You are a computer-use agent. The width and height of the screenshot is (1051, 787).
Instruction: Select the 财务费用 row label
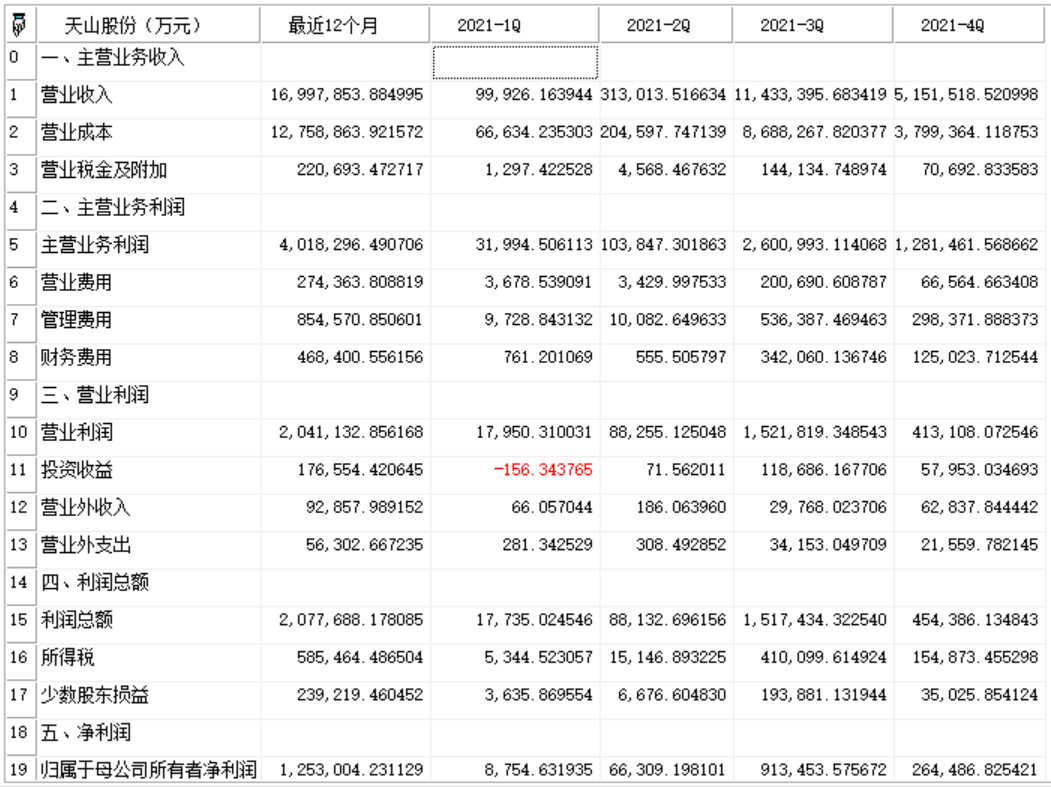76,357
